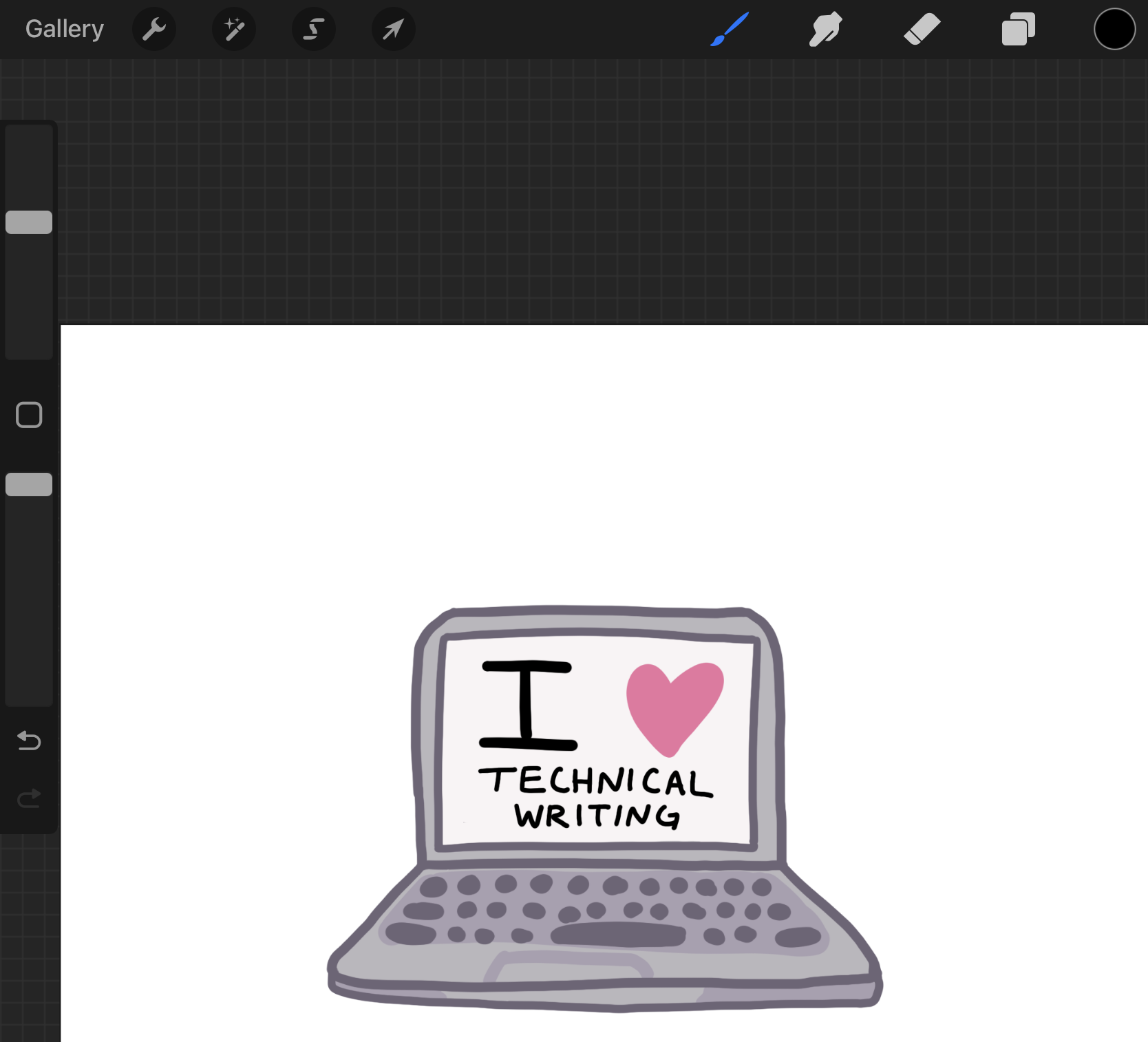1148x1042 pixels.
Task: Return to the Gallery
Action: coord(63,29)
